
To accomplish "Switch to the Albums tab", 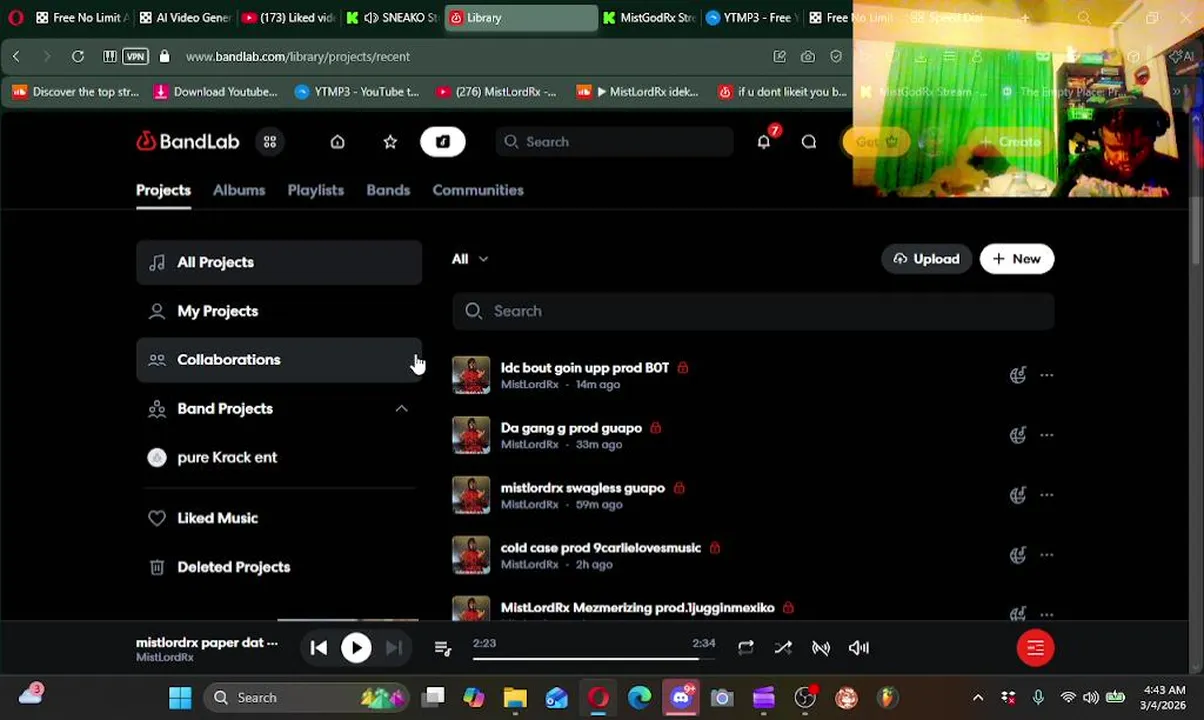I will (239, 190).
